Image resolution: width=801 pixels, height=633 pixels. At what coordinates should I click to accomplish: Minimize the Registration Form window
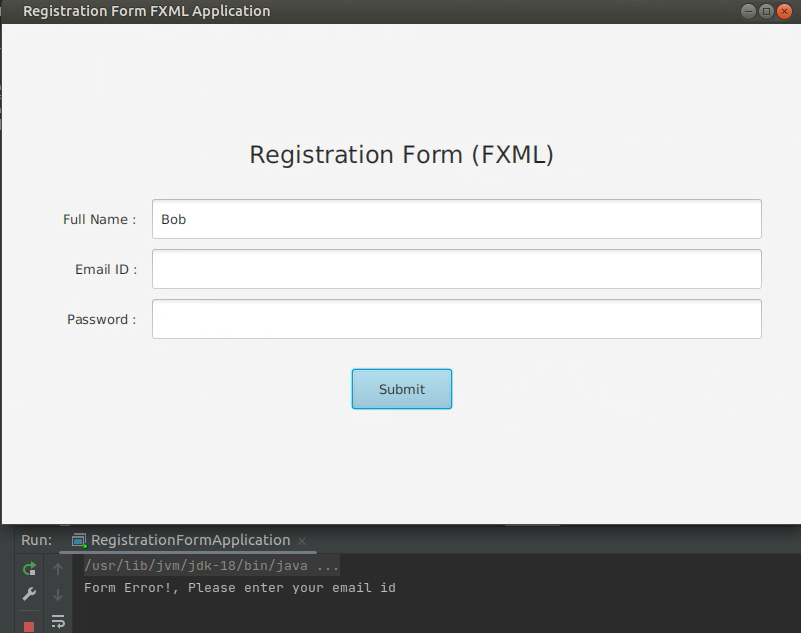point(746,11)
